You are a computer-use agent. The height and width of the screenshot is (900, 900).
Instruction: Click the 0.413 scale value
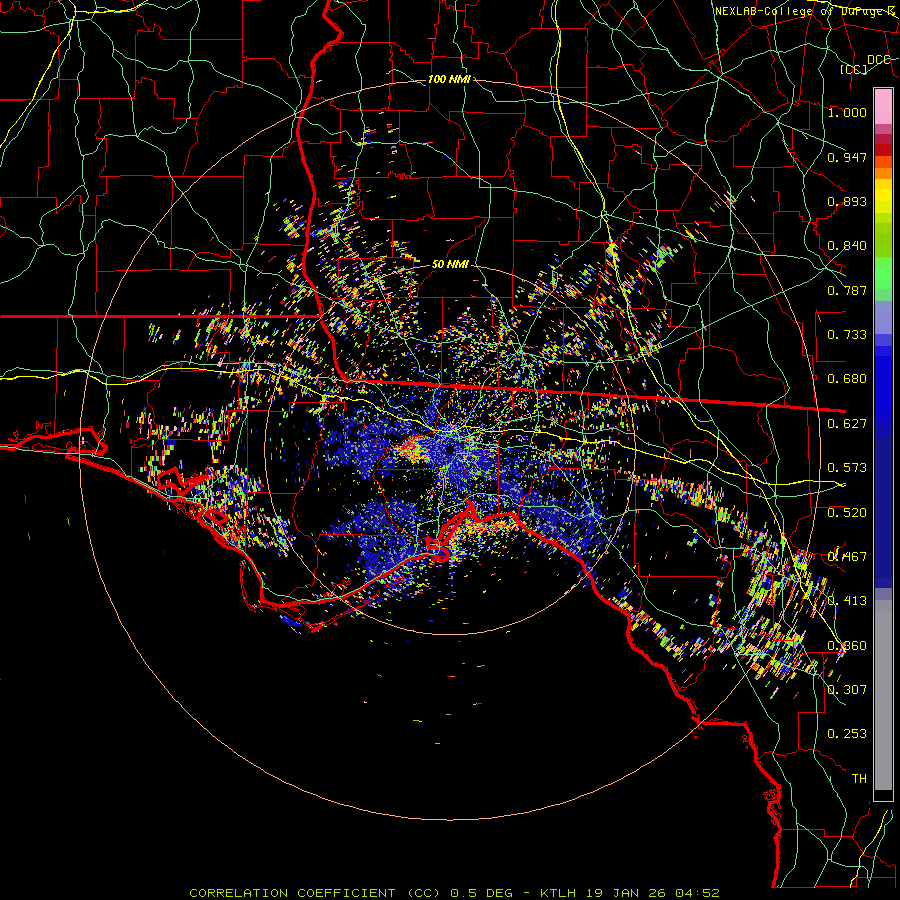tap(847, 601)
